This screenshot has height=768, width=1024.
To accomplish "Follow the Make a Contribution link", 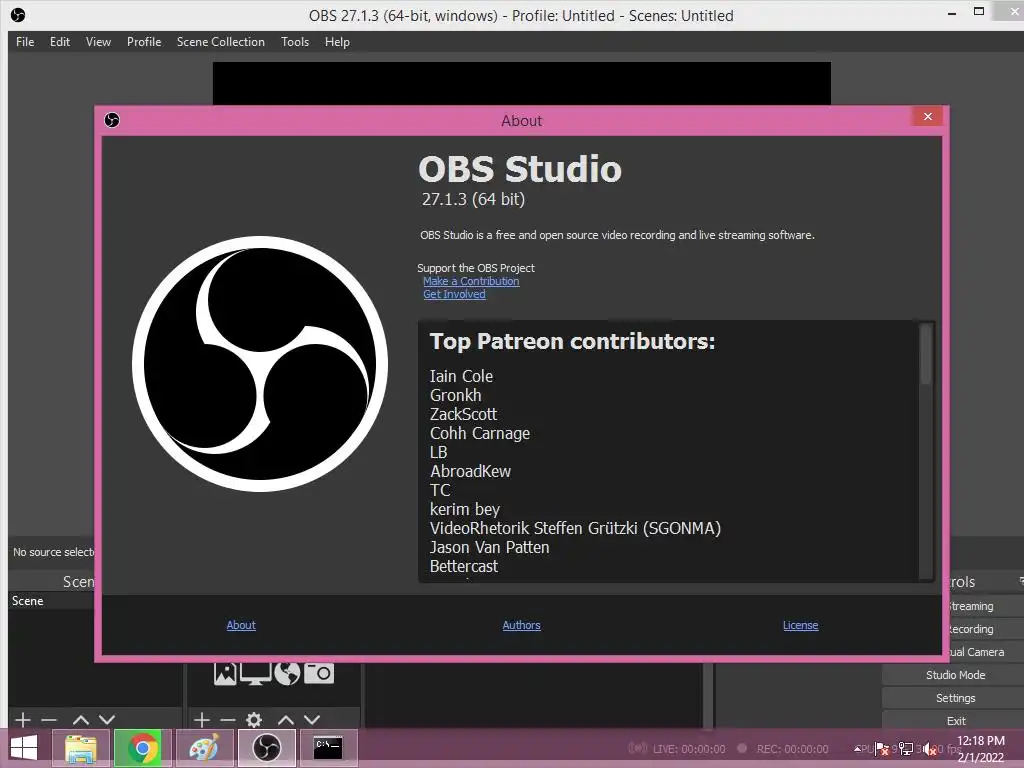I will click(x=471, y=281).
